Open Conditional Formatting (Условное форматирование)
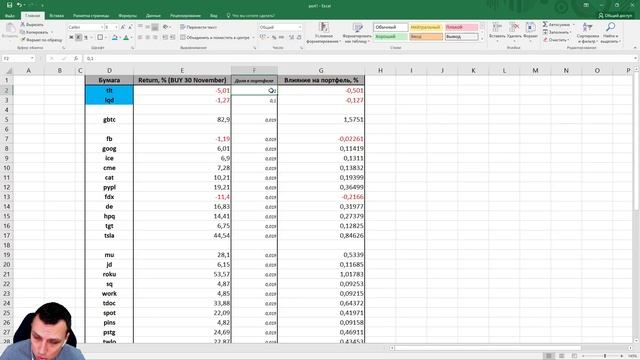Screen dimensions: 640x360 click(323, 33)
